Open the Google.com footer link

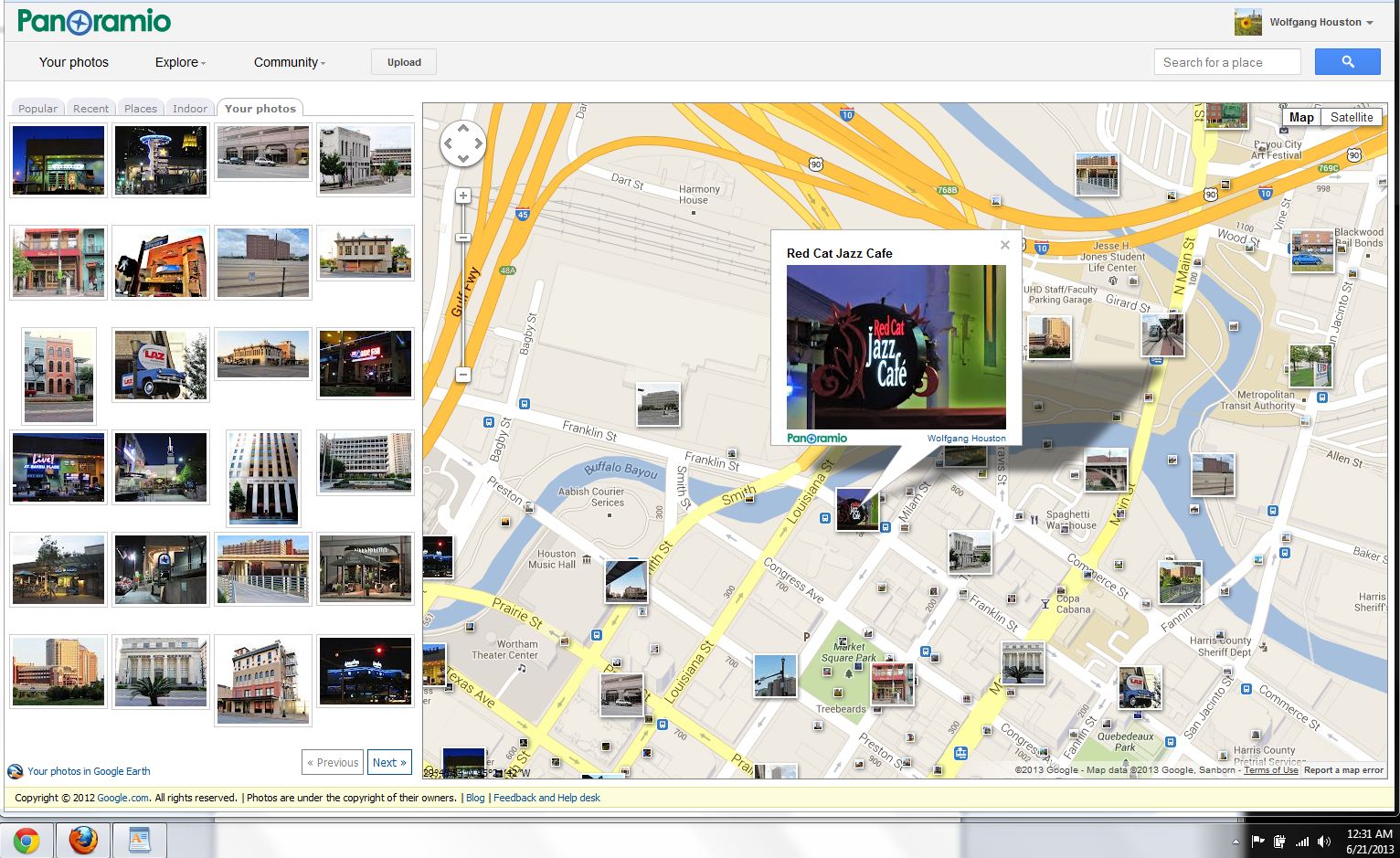pyautogui.click(x=122, y=798)
